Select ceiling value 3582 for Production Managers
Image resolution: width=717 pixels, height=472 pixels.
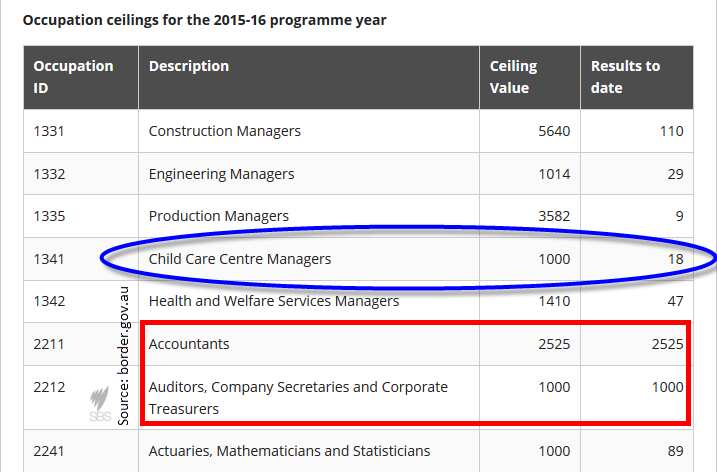[x=551, y=216]
